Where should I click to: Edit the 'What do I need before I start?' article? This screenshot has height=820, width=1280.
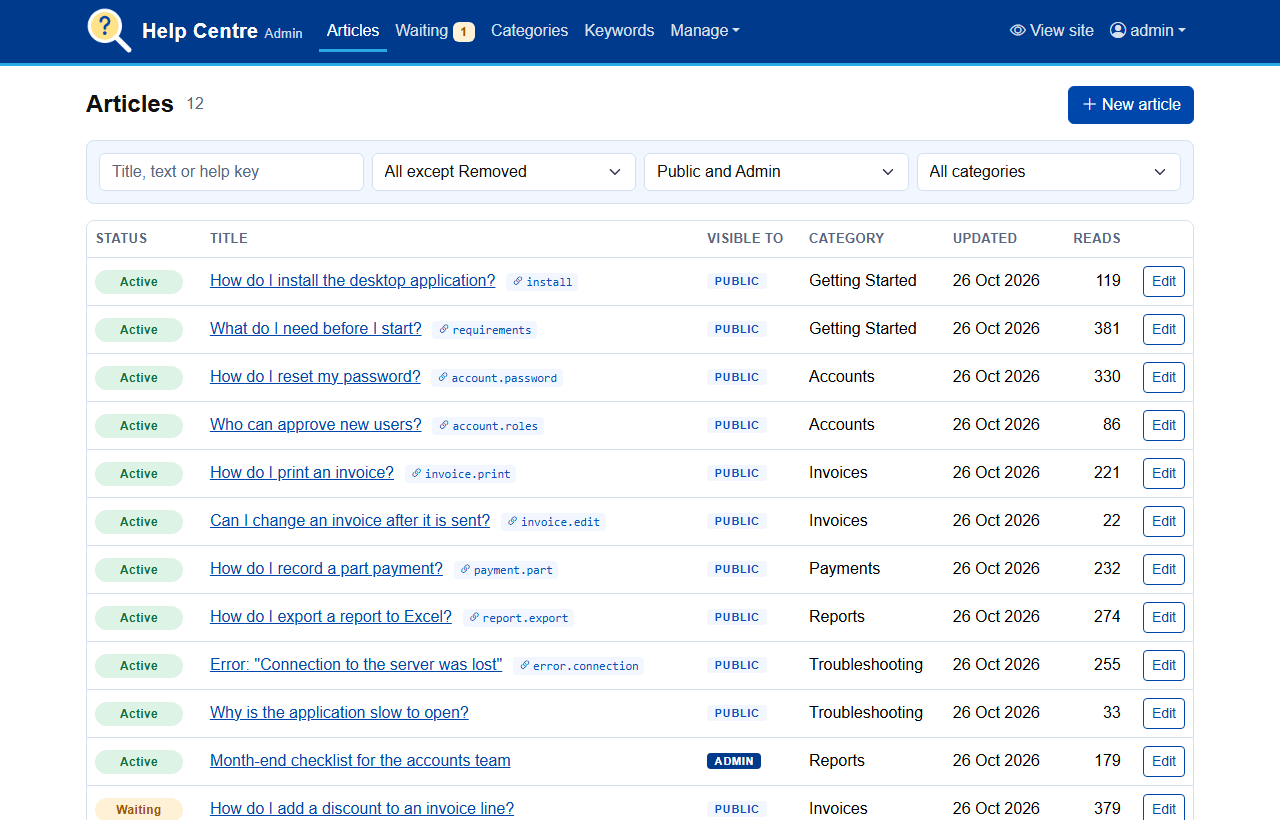tap(1164, 330)
